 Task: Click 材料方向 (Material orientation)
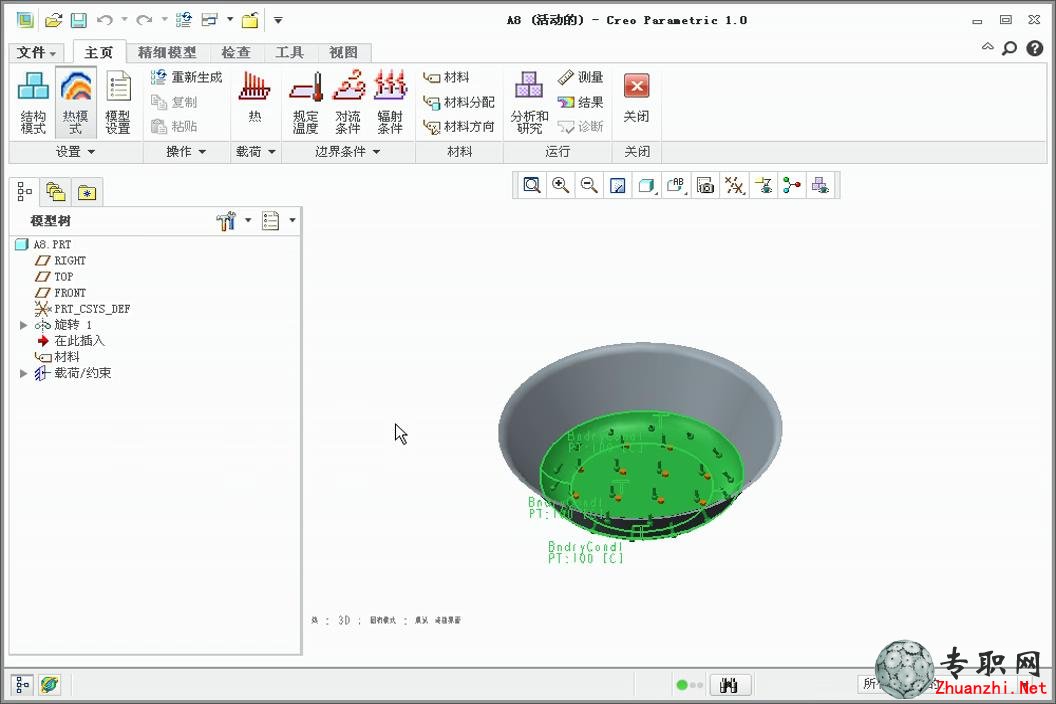pyautogui.click(x=459, y=127)
